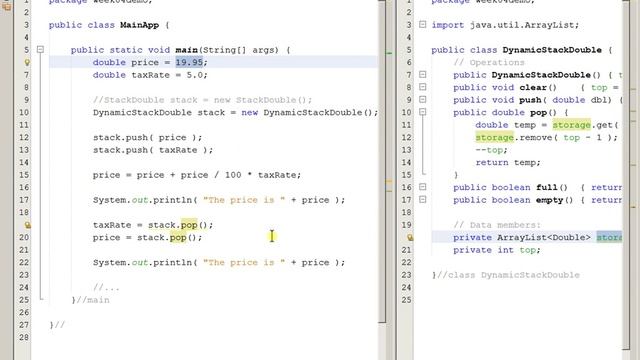Viewport: 640px width, 360px height.
Task: Expand the clear() method fold
Action: coord(422,87)
